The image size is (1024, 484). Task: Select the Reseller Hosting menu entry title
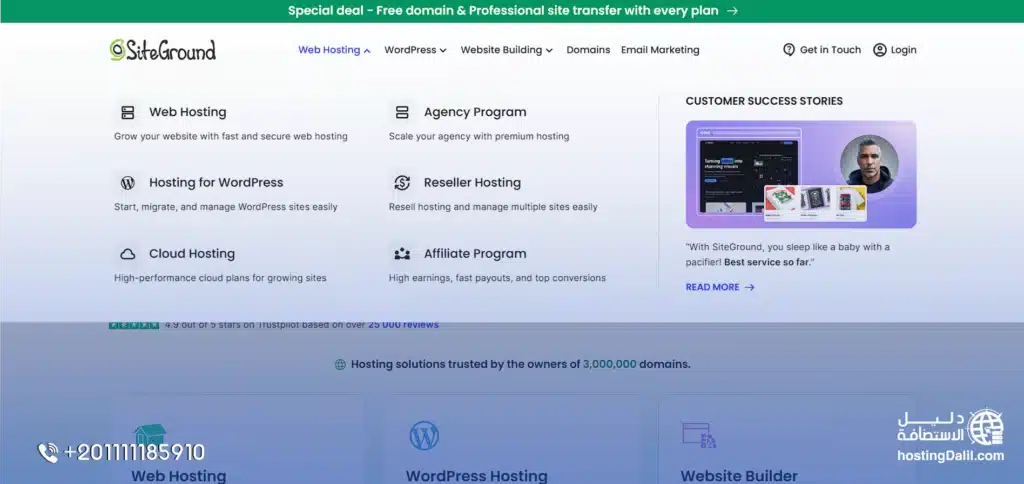(x=472, y=183)
